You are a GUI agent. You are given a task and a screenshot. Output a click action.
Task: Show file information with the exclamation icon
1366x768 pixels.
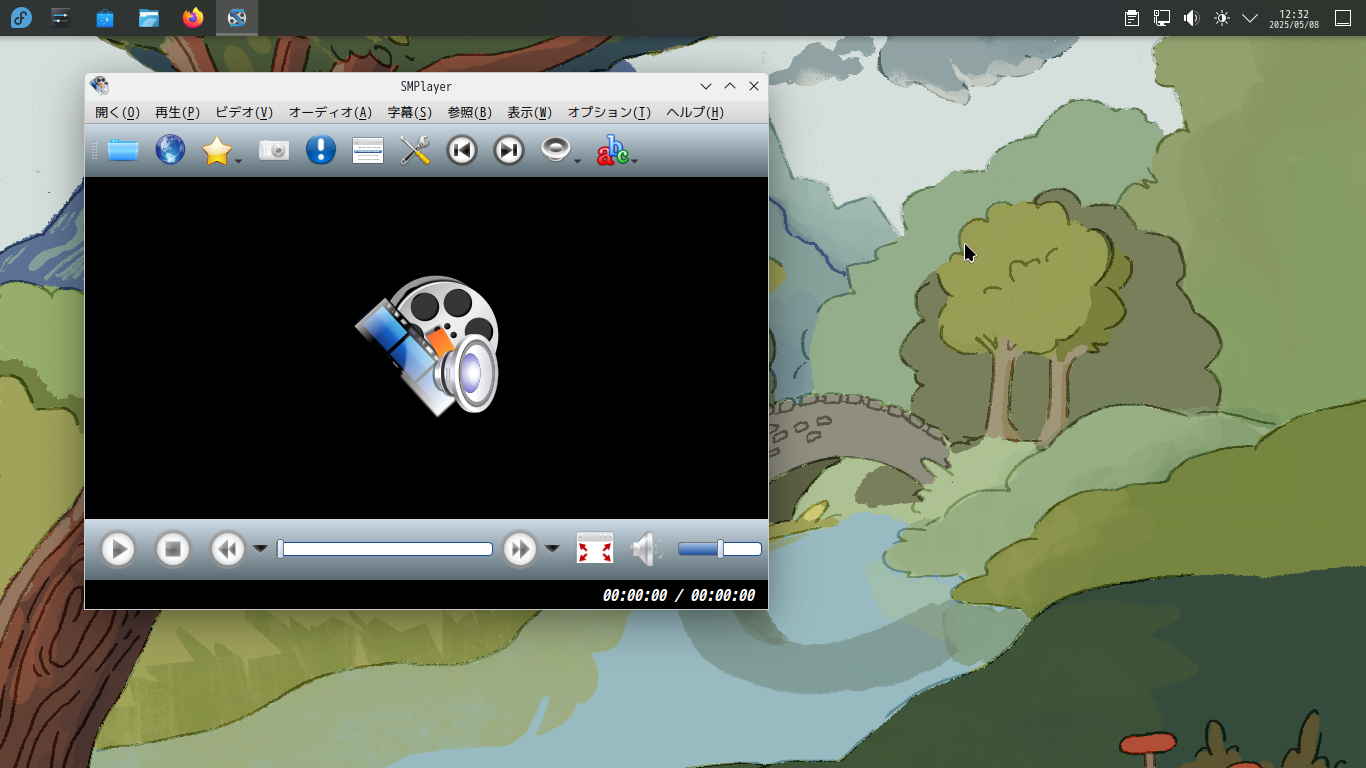(321, 150)
